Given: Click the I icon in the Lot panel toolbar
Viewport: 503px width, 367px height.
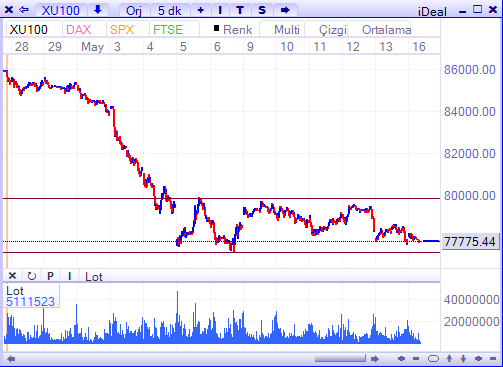Looking at the screenshot, I should [69, 276].
